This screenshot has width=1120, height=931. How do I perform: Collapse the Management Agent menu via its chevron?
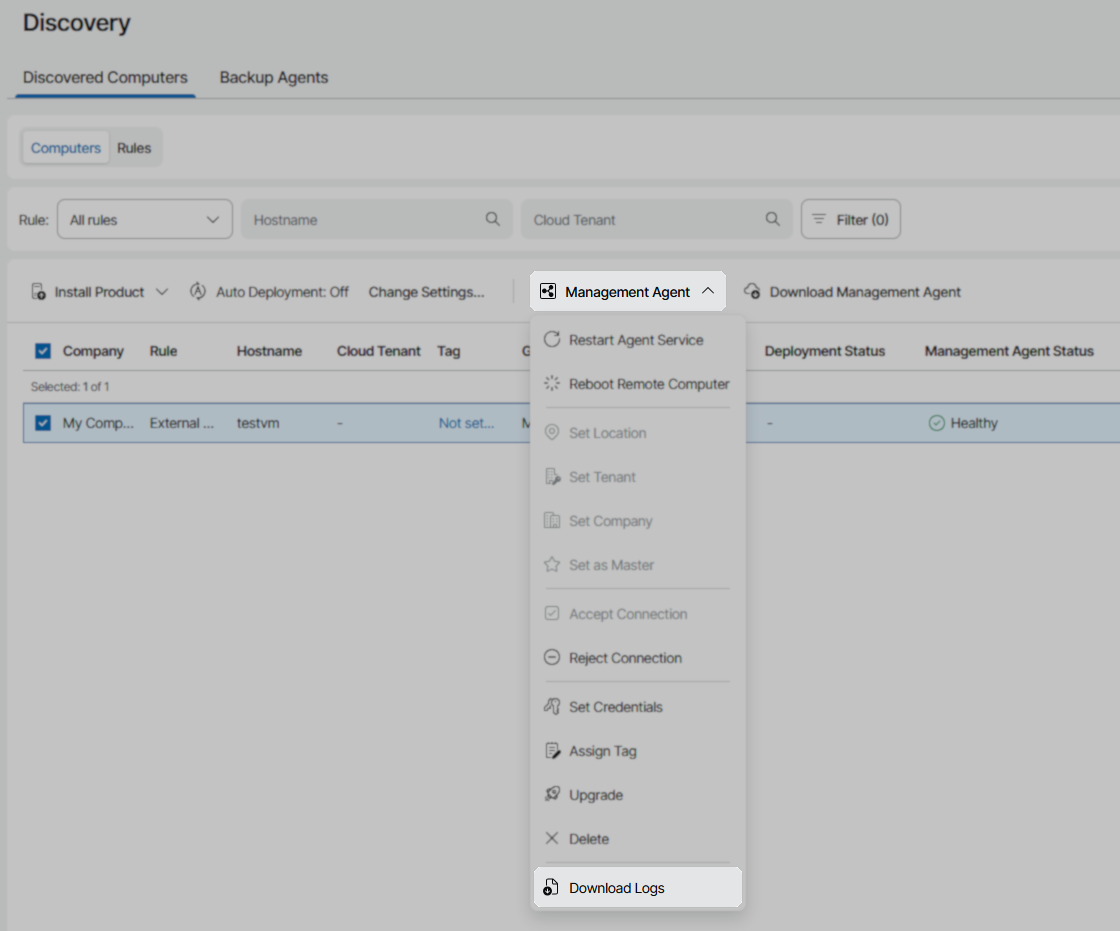[x=709, y=291]
